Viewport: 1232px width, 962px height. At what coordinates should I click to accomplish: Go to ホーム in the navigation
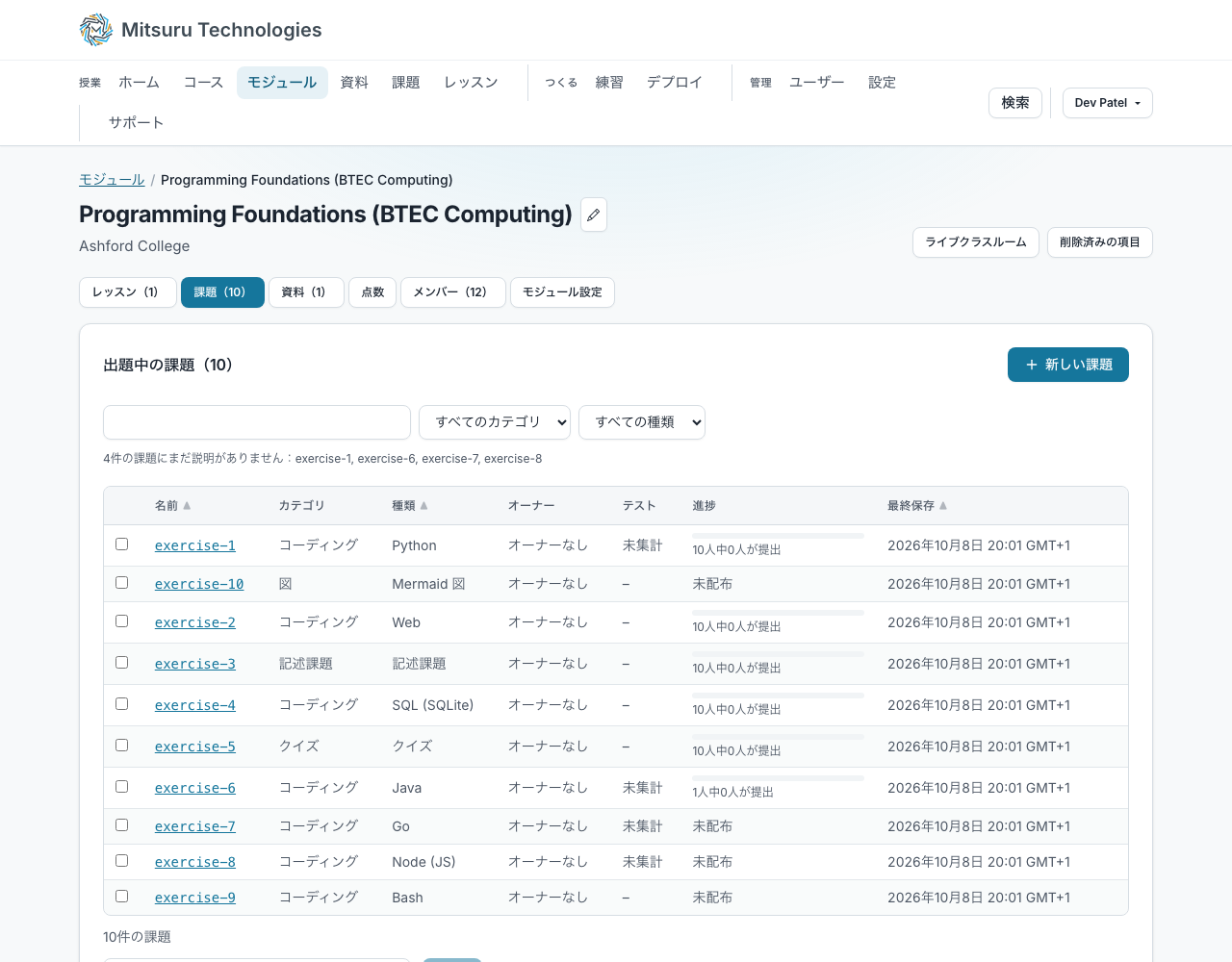point(140,83)
